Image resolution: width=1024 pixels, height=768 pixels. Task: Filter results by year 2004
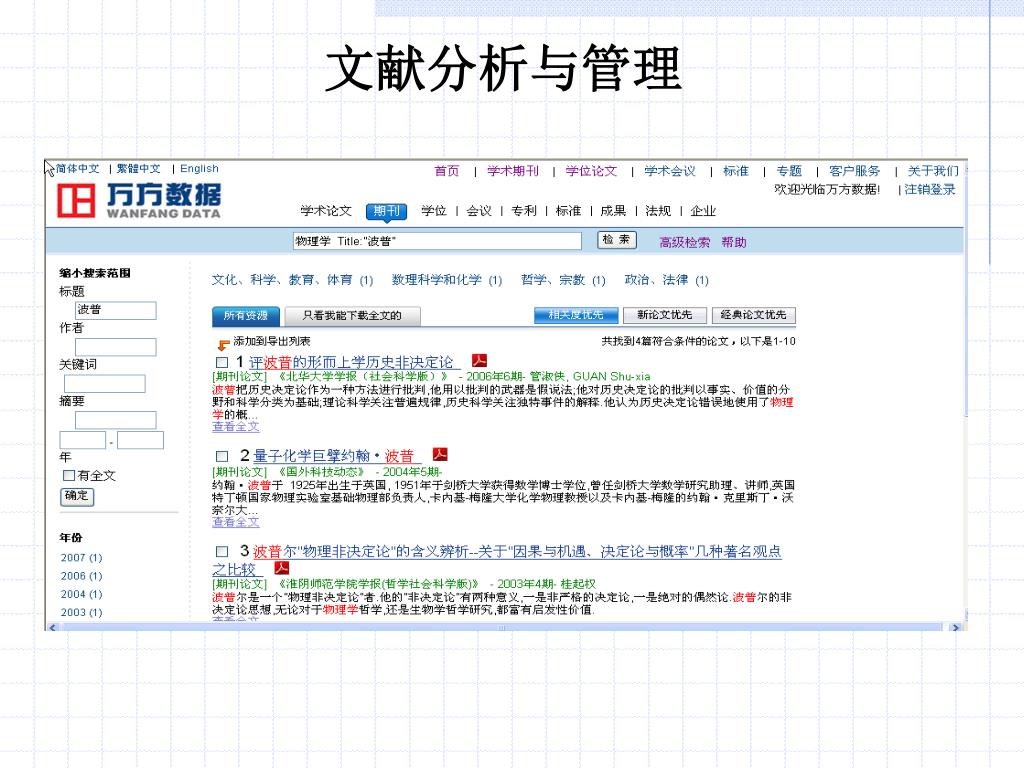(x=82, y=594)
